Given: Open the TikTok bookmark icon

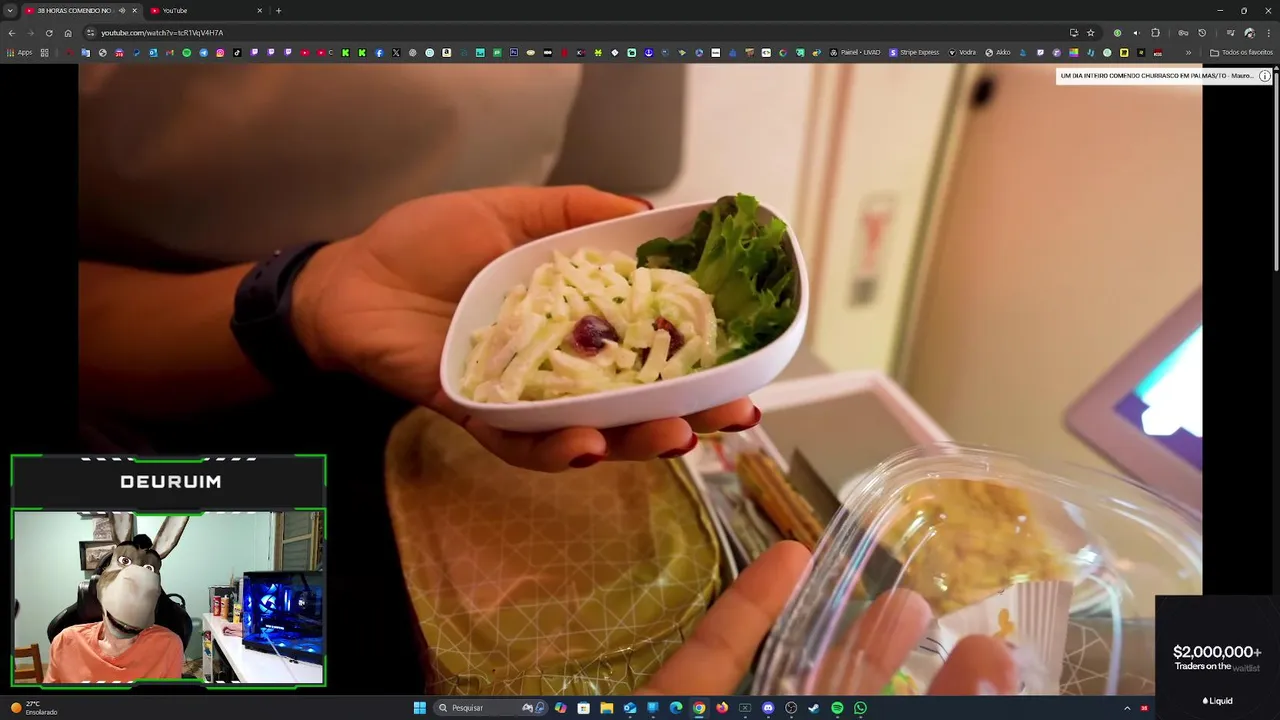Looking at the screenshot, I should [x=237, y=52].
